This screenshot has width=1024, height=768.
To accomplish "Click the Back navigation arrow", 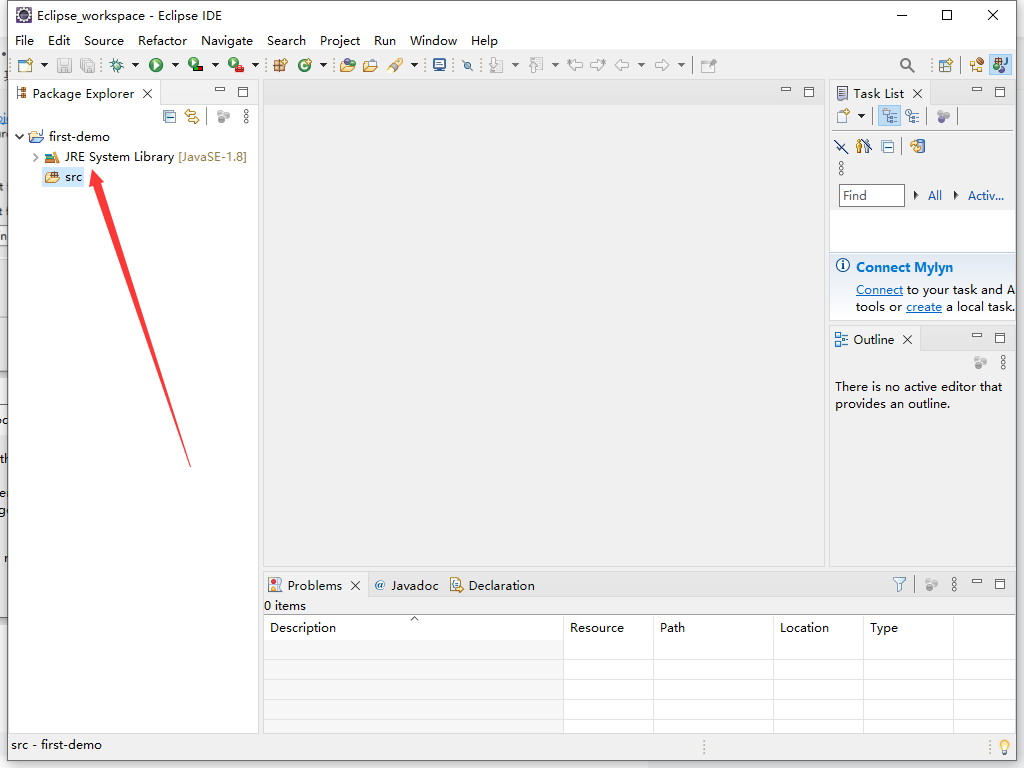I will tap(622, 65).
